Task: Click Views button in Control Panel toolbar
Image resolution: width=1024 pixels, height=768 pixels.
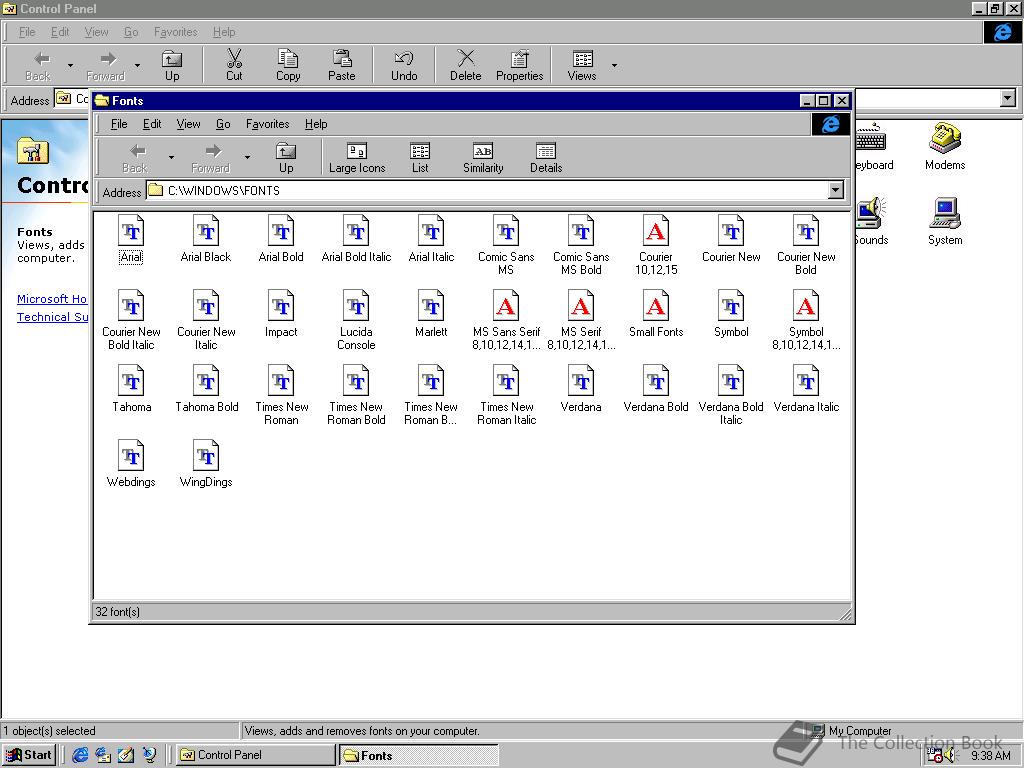Action: 582,65
